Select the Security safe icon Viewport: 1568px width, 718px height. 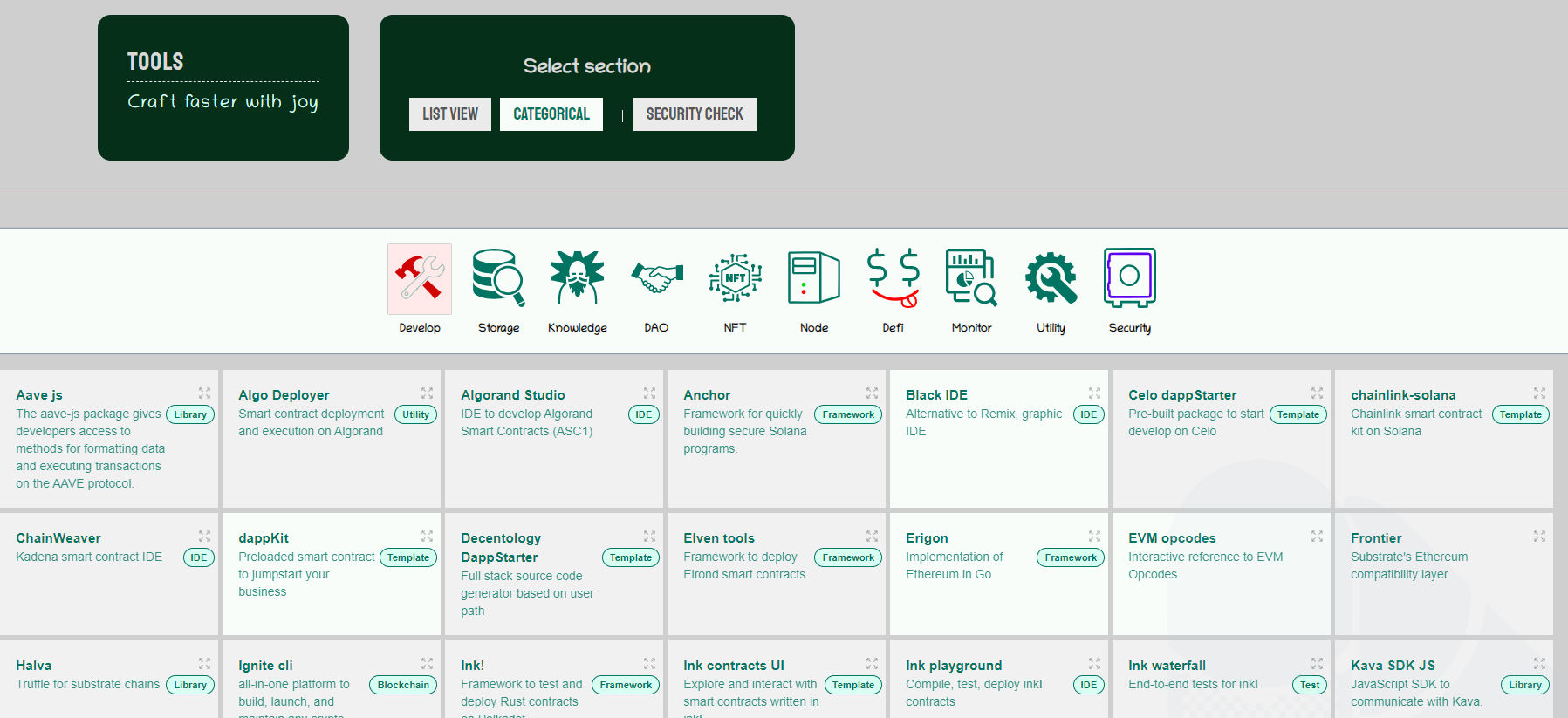point(1130,277)
